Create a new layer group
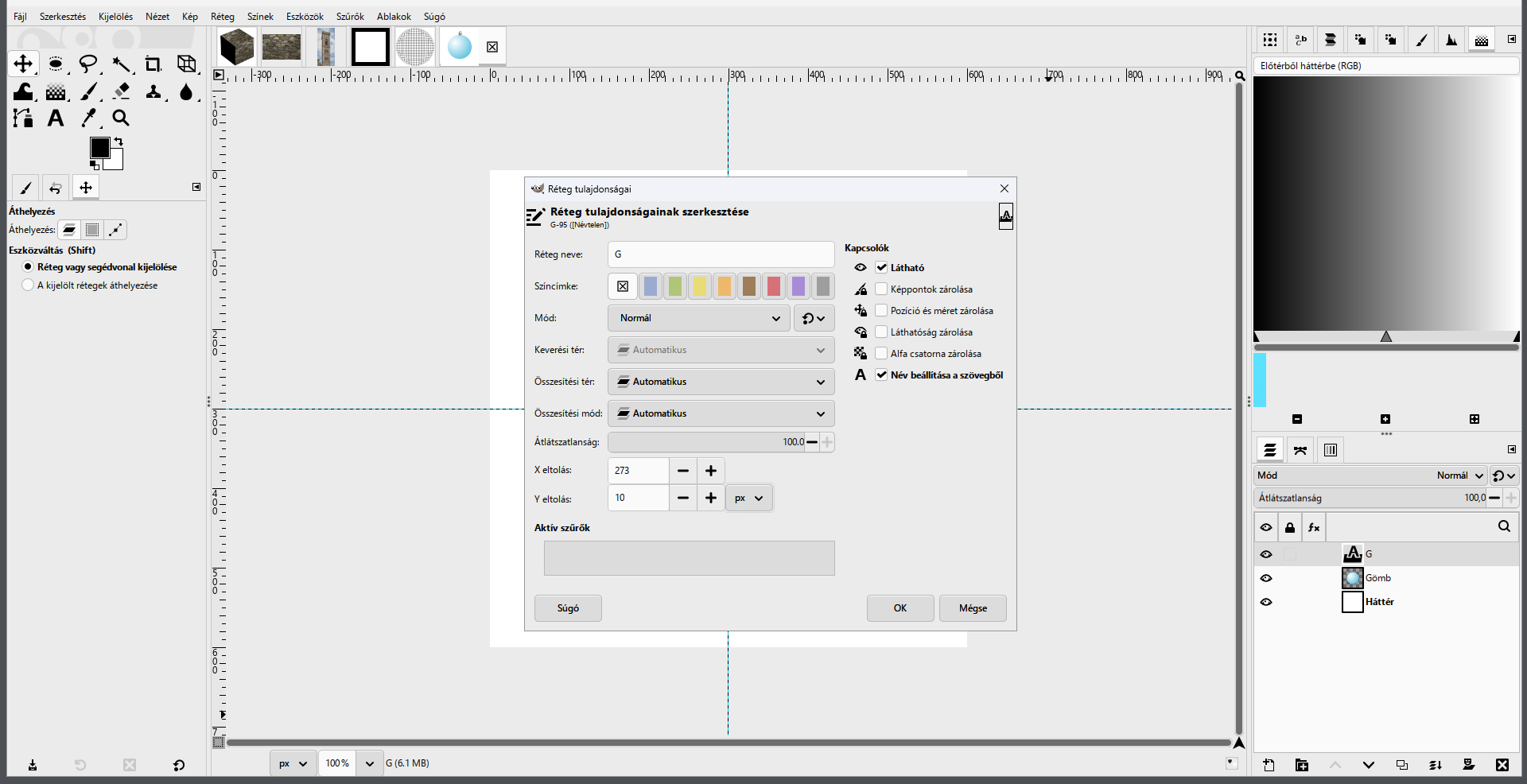 pos(1302,765)
